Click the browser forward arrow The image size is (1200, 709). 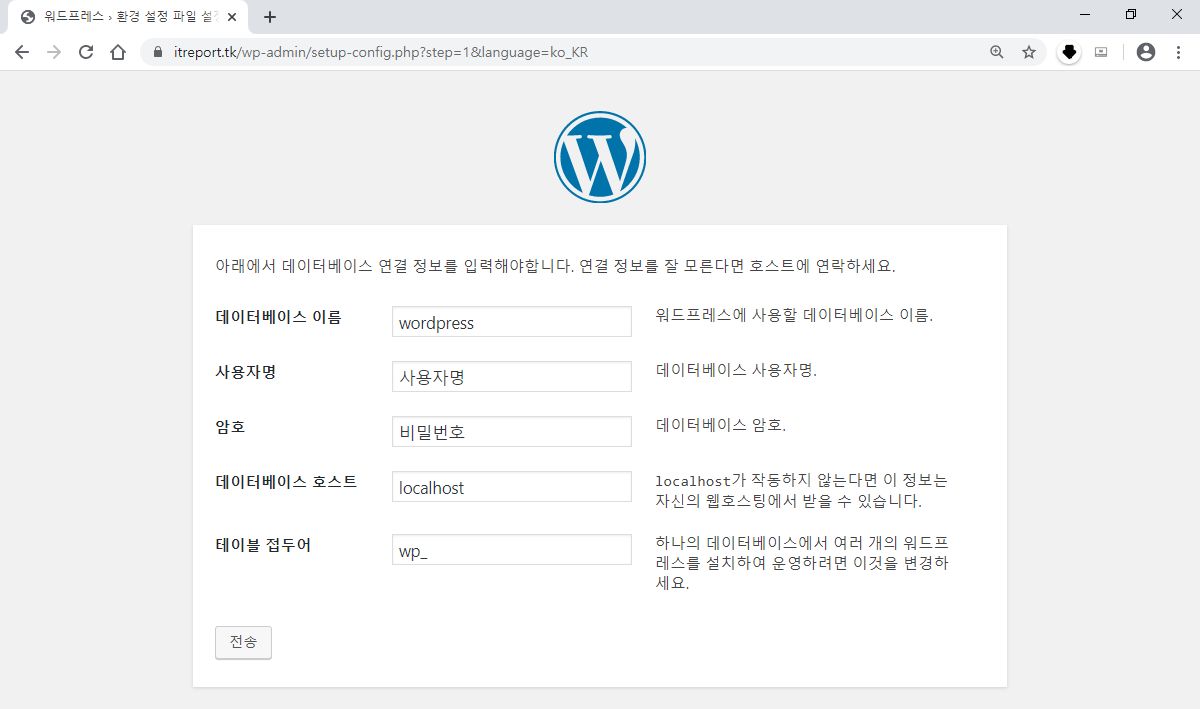coord(54,52)
